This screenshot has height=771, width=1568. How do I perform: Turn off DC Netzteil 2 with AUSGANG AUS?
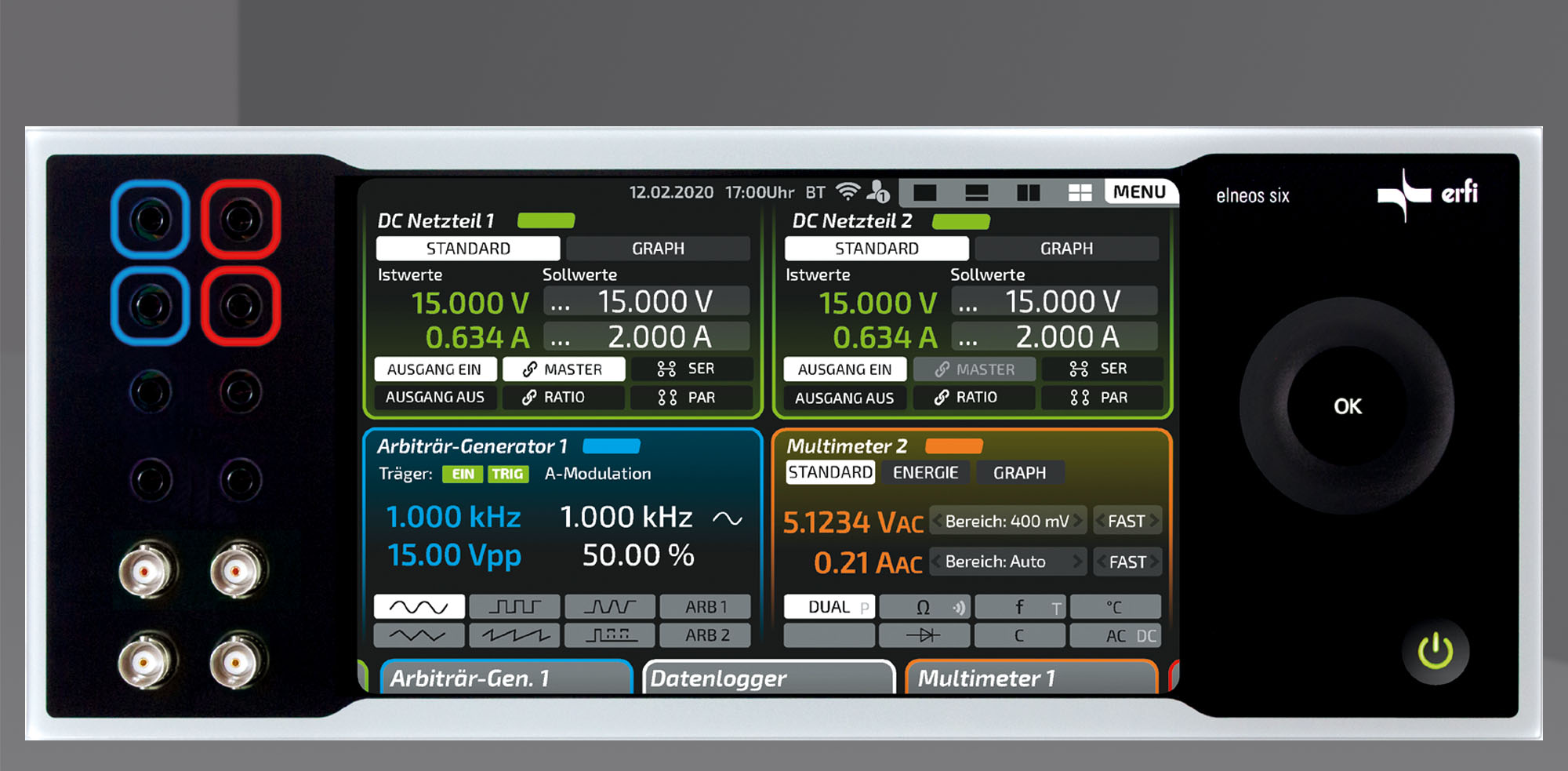click(x=844, y=398)
